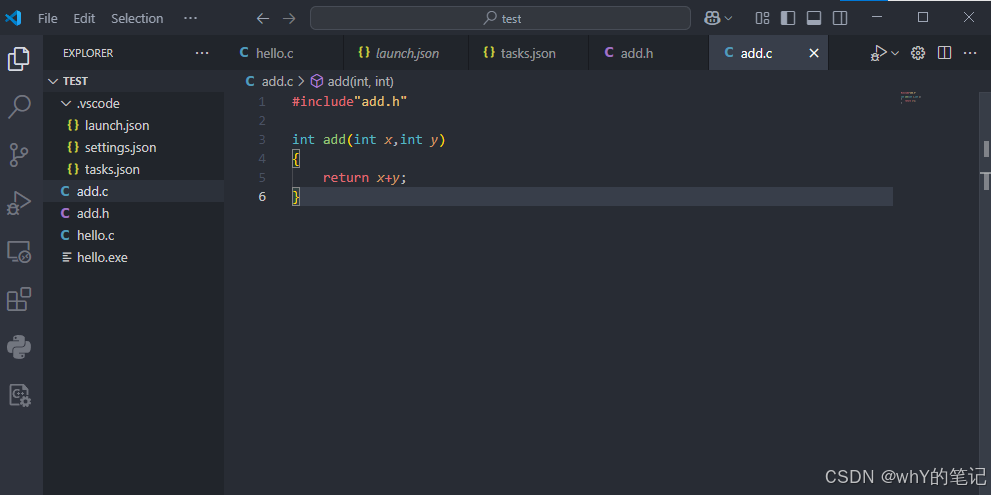The width and height of the screenshot is (991, 495).
Task: Select hello.exe in the explorer
Action: (133, 257)
